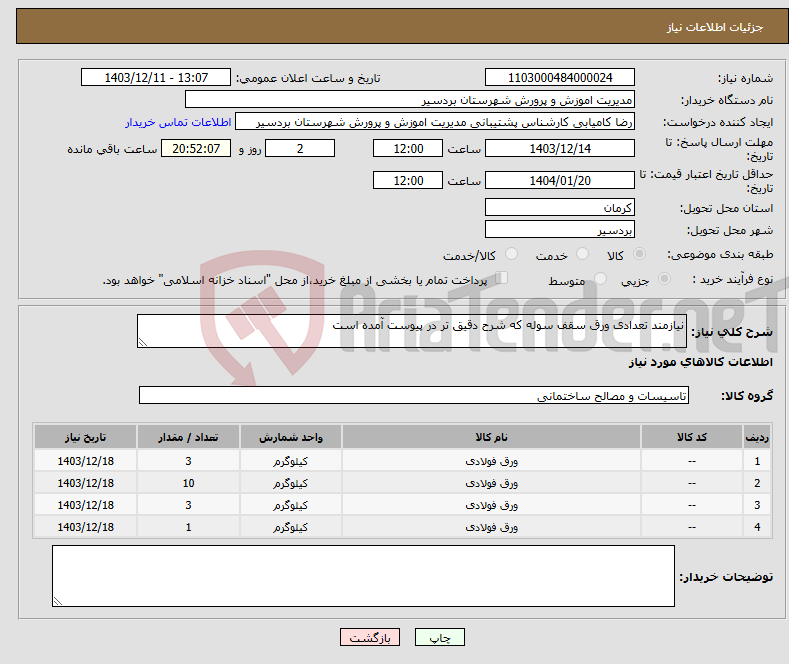Click the نام کالا column header

click(x=491, y=437)
